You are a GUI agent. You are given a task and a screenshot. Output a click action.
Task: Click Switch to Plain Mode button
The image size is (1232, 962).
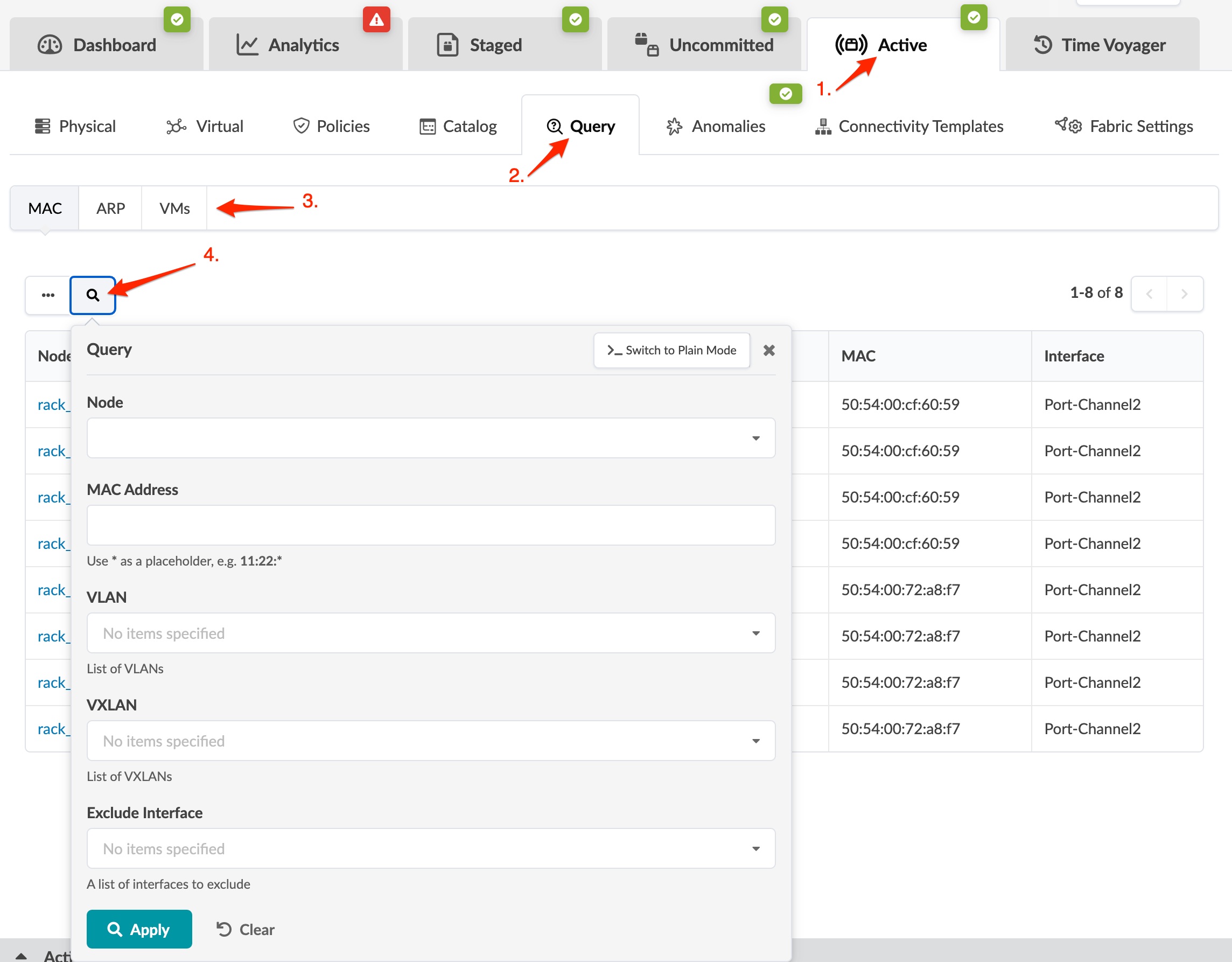[x=671, y=351]
